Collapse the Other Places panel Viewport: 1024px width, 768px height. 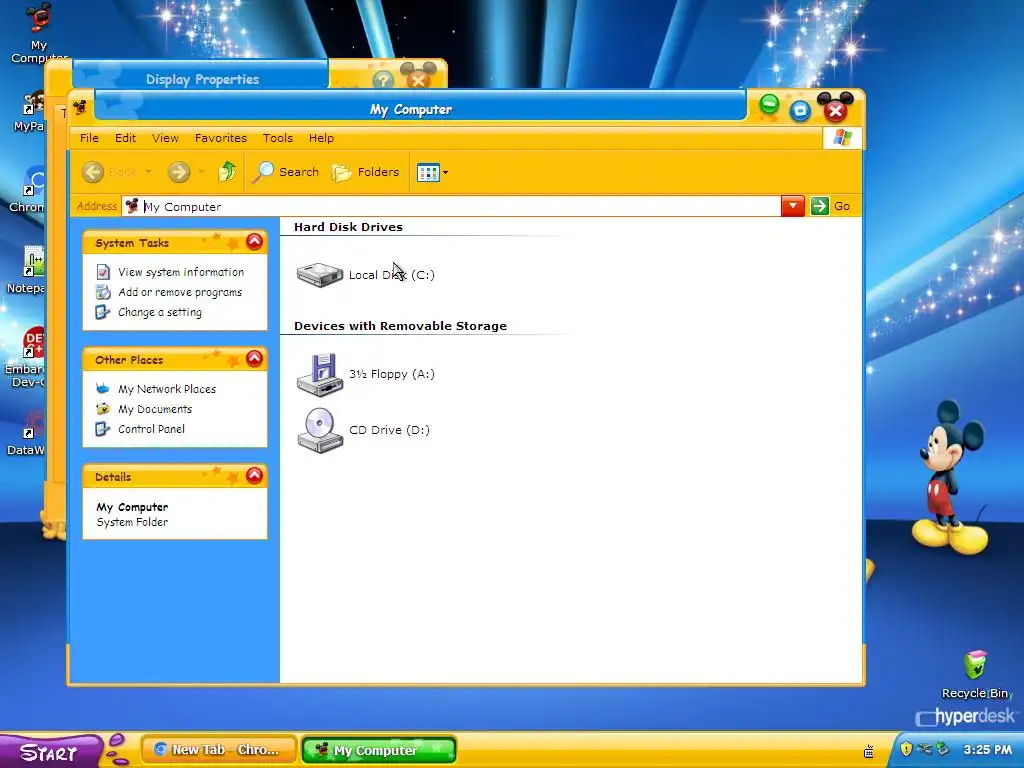tap(254, 359)
